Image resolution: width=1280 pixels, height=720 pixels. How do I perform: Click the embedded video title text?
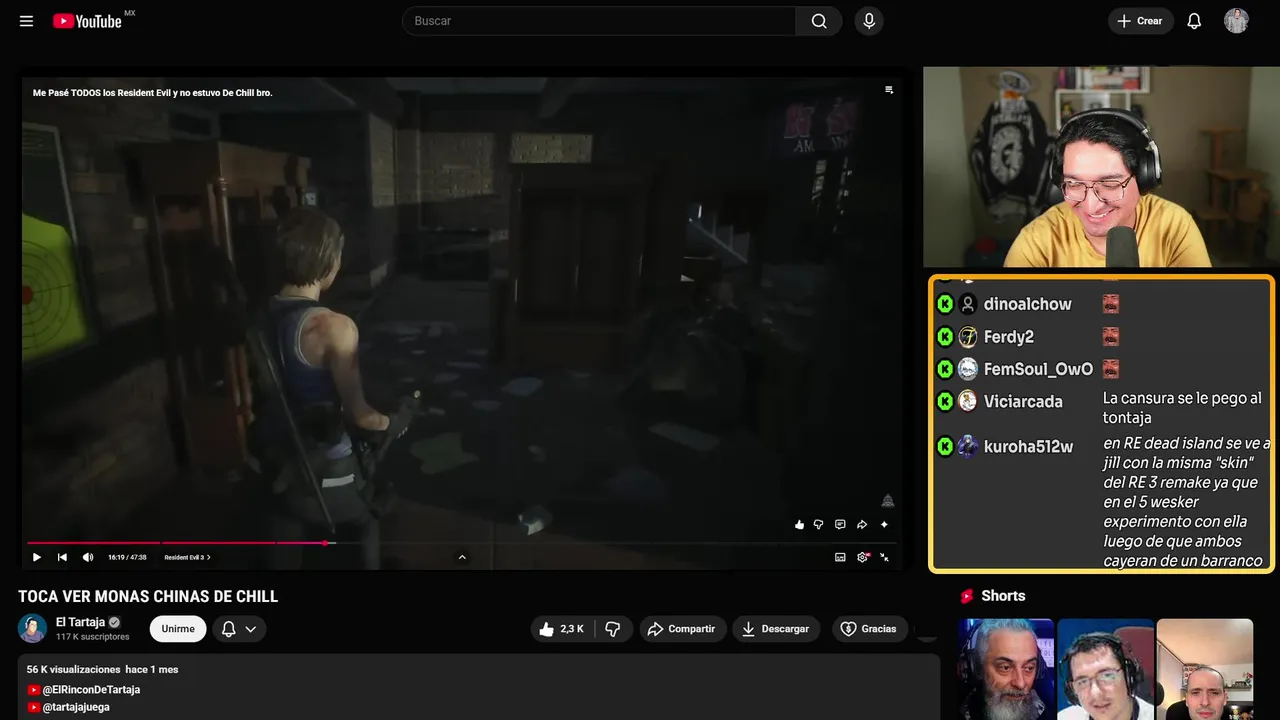coord(152,93)
